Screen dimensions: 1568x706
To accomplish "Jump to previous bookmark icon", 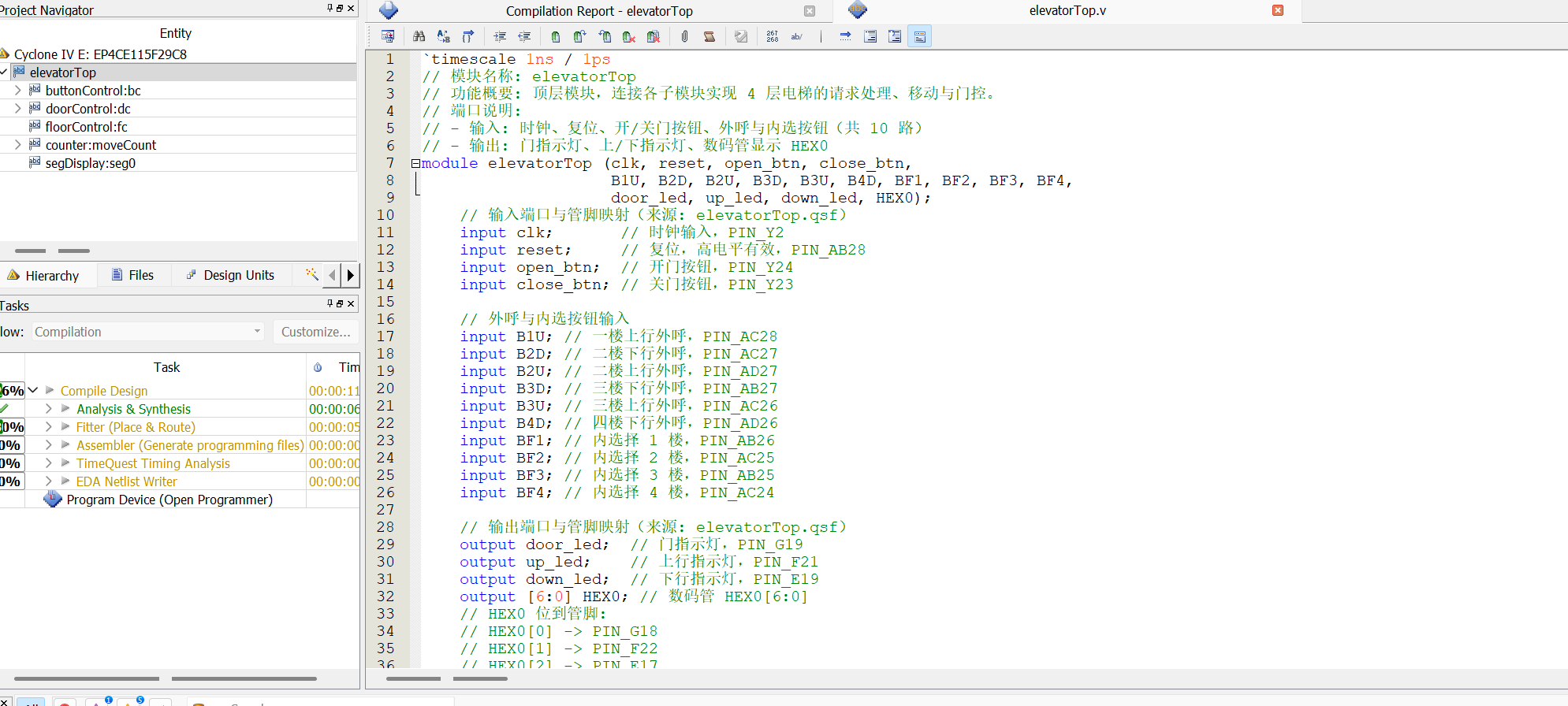I will pos(605,36).
